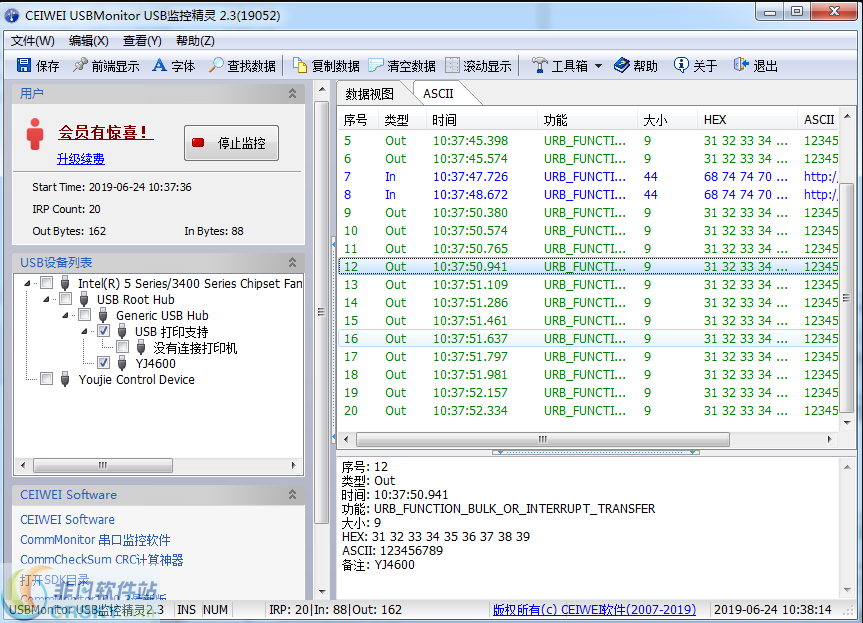Collapse the USB设备列表 panel
The image size is (863, 623).
292,262
